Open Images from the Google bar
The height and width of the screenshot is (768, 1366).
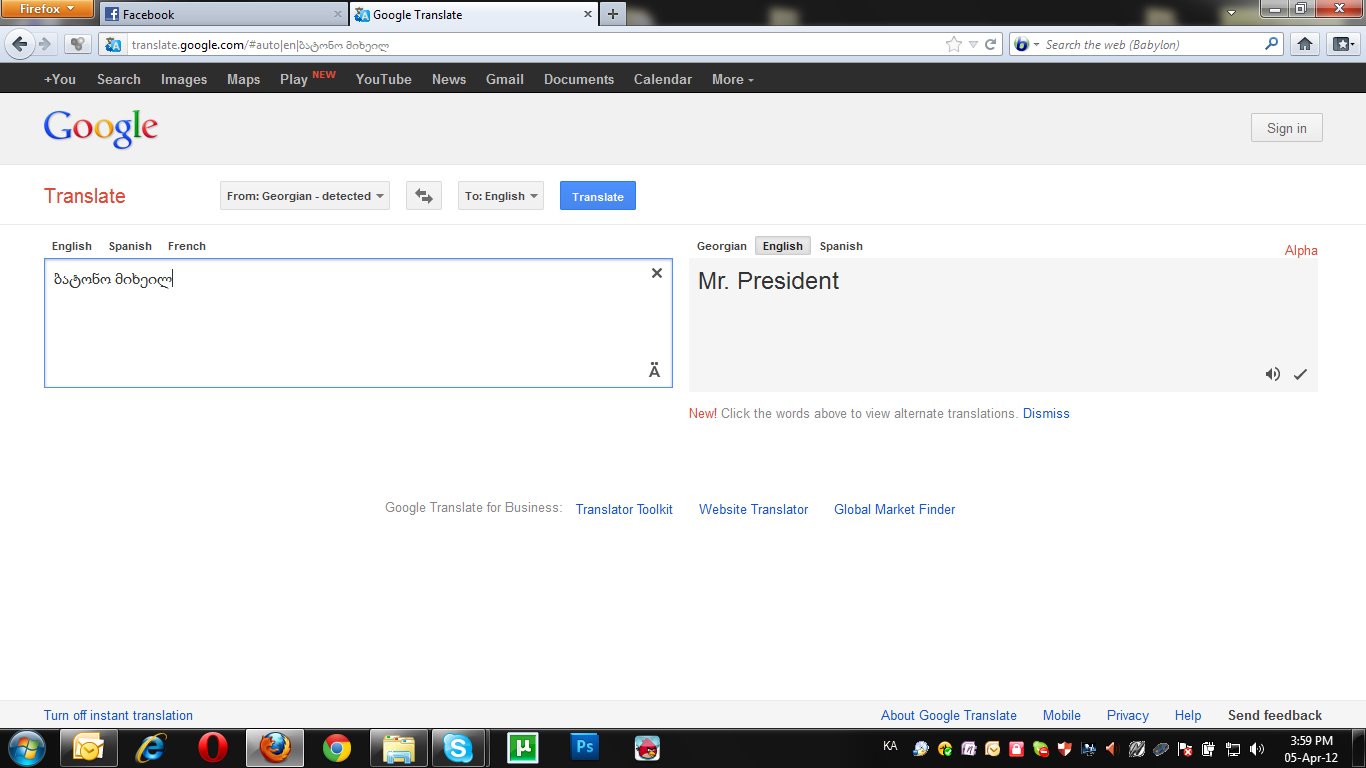point(184,79)
